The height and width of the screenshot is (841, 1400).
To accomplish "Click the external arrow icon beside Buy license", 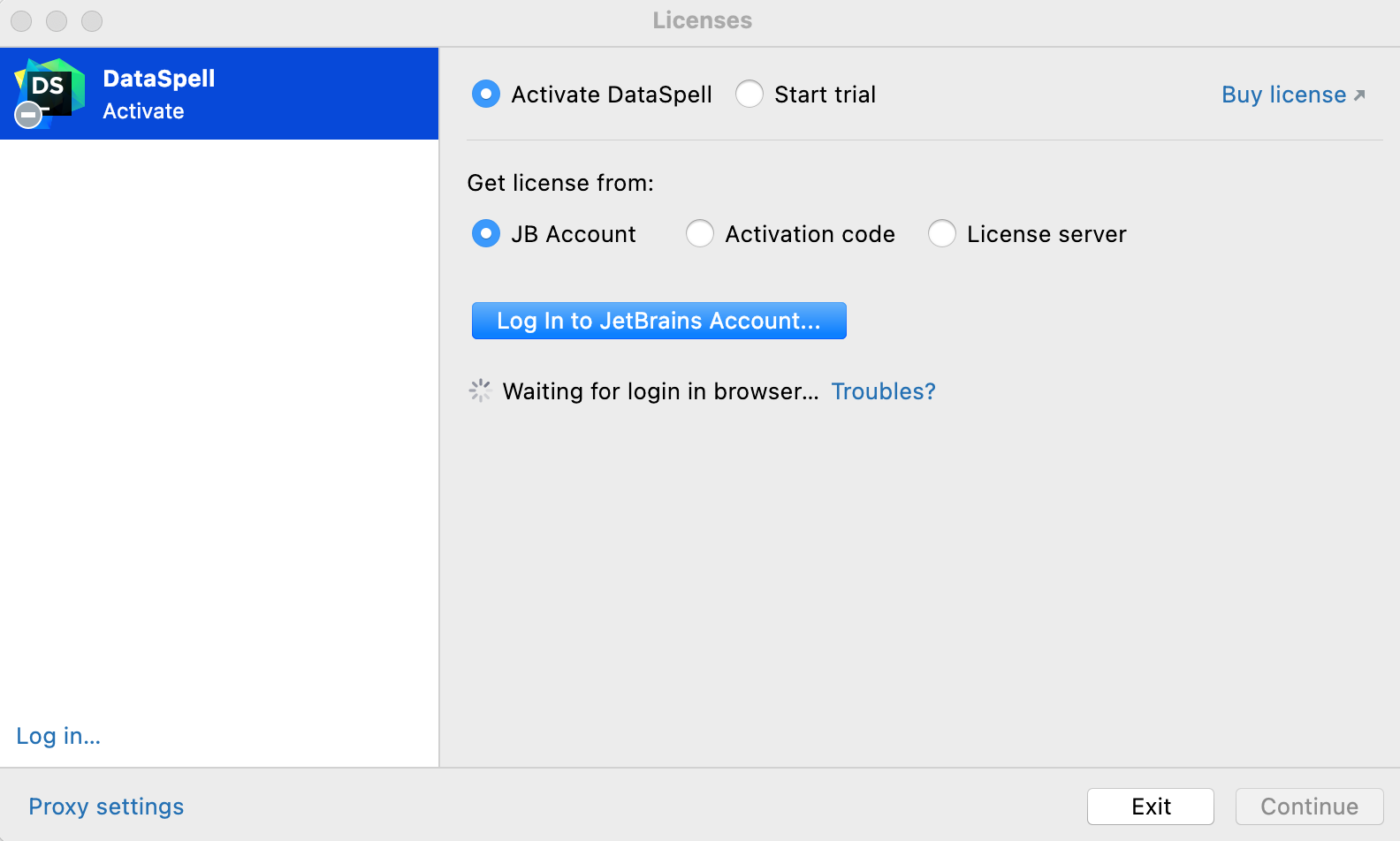I will coord(1359,95).
